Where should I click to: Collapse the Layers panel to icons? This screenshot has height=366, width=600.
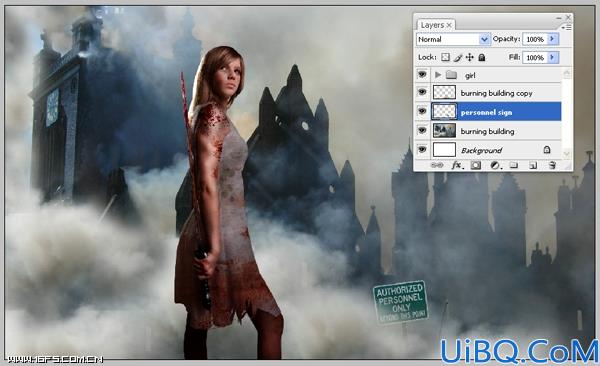[x=559, y=18]
